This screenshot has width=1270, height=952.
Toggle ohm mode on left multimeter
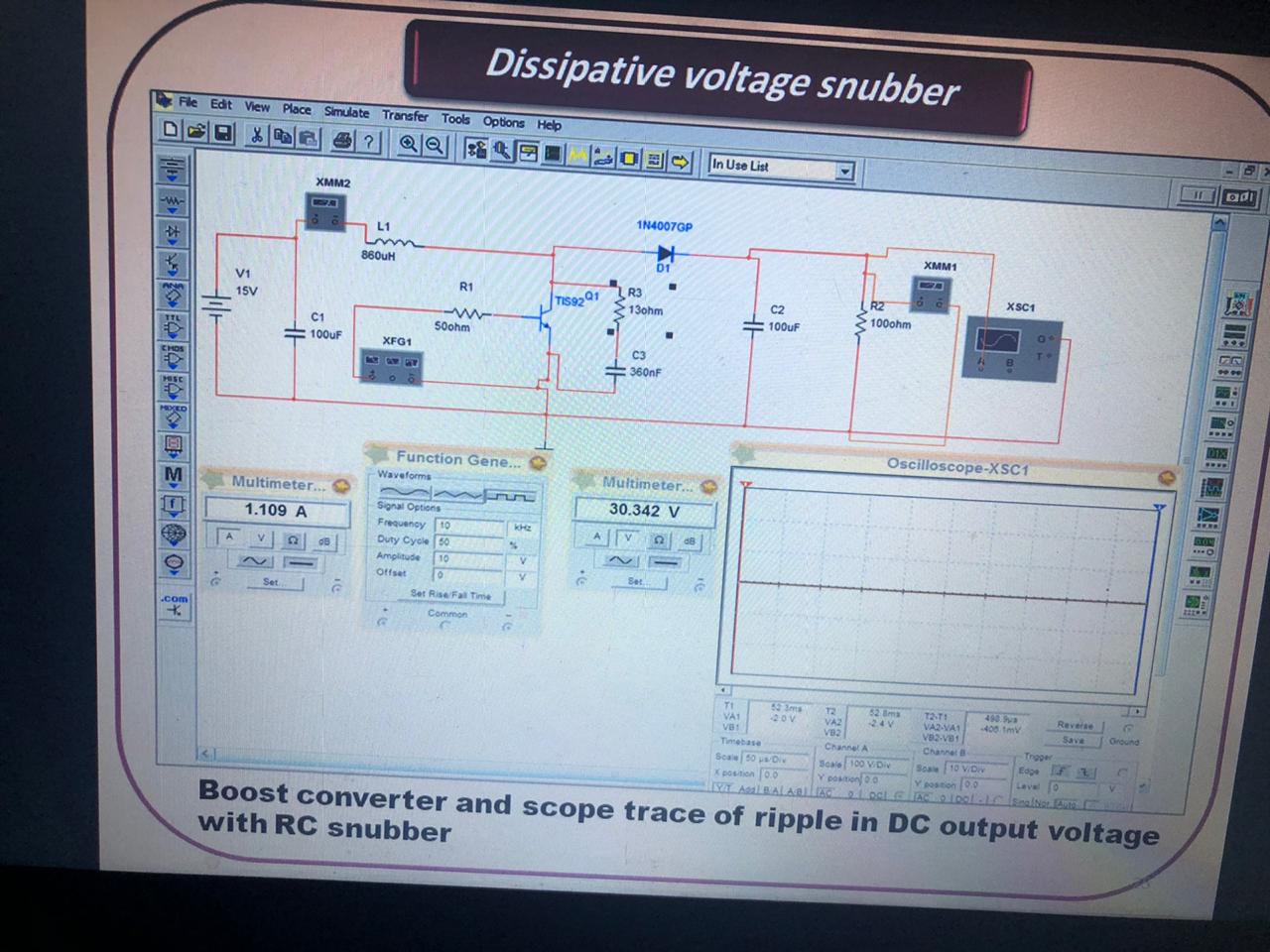(x=294, y=540)
